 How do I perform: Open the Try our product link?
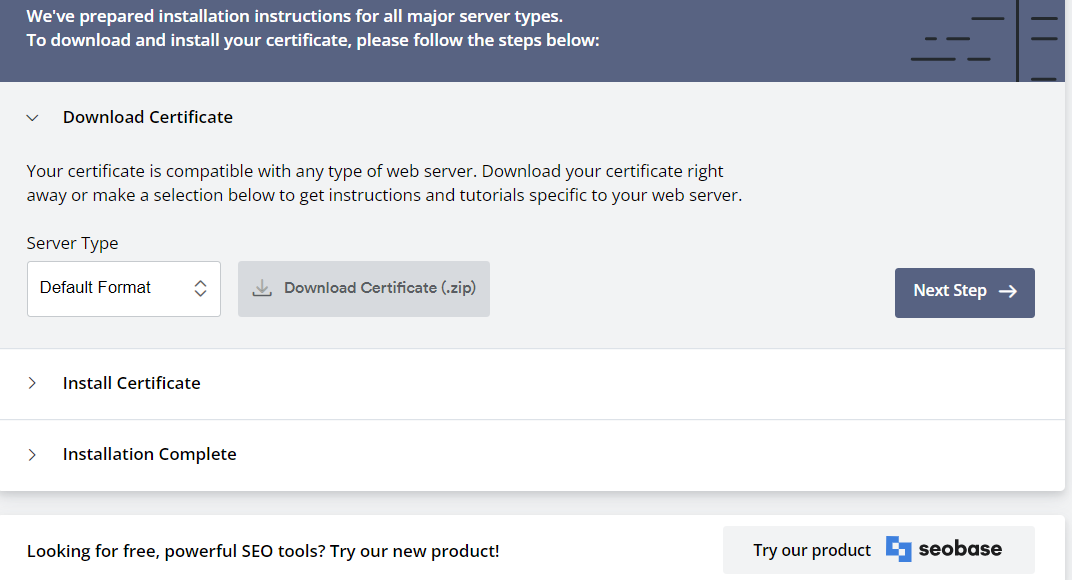tap(879, 550)
